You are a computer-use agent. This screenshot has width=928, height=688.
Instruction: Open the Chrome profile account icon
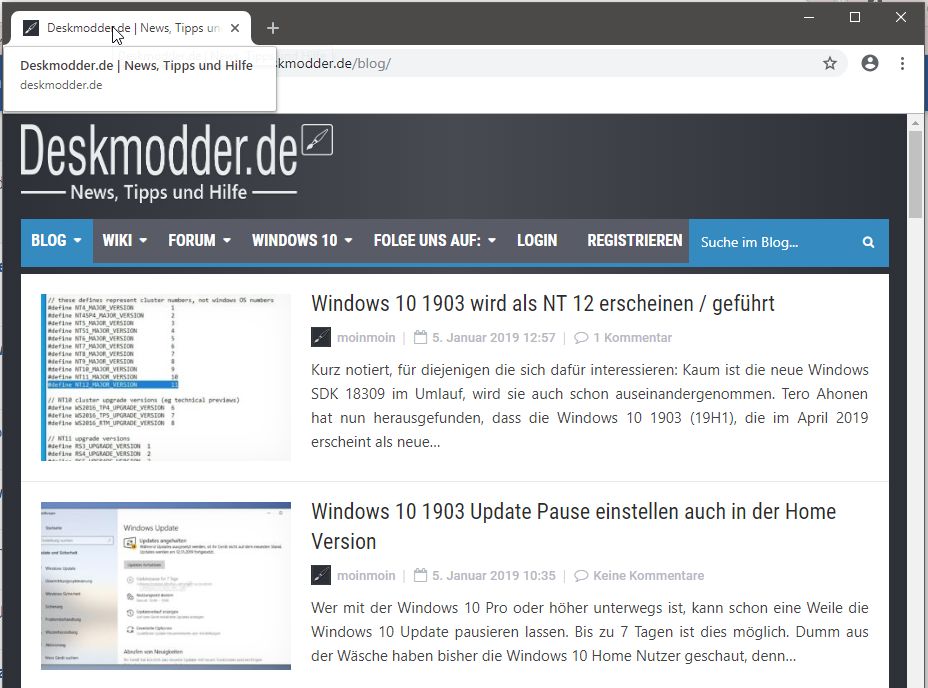869,63
